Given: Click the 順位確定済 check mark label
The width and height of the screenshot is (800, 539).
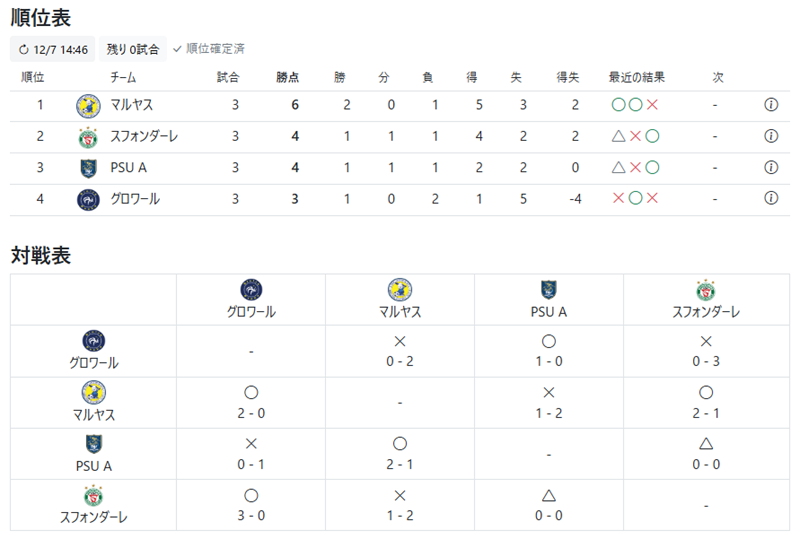Looking at the screenshot, I should [209, 49].
